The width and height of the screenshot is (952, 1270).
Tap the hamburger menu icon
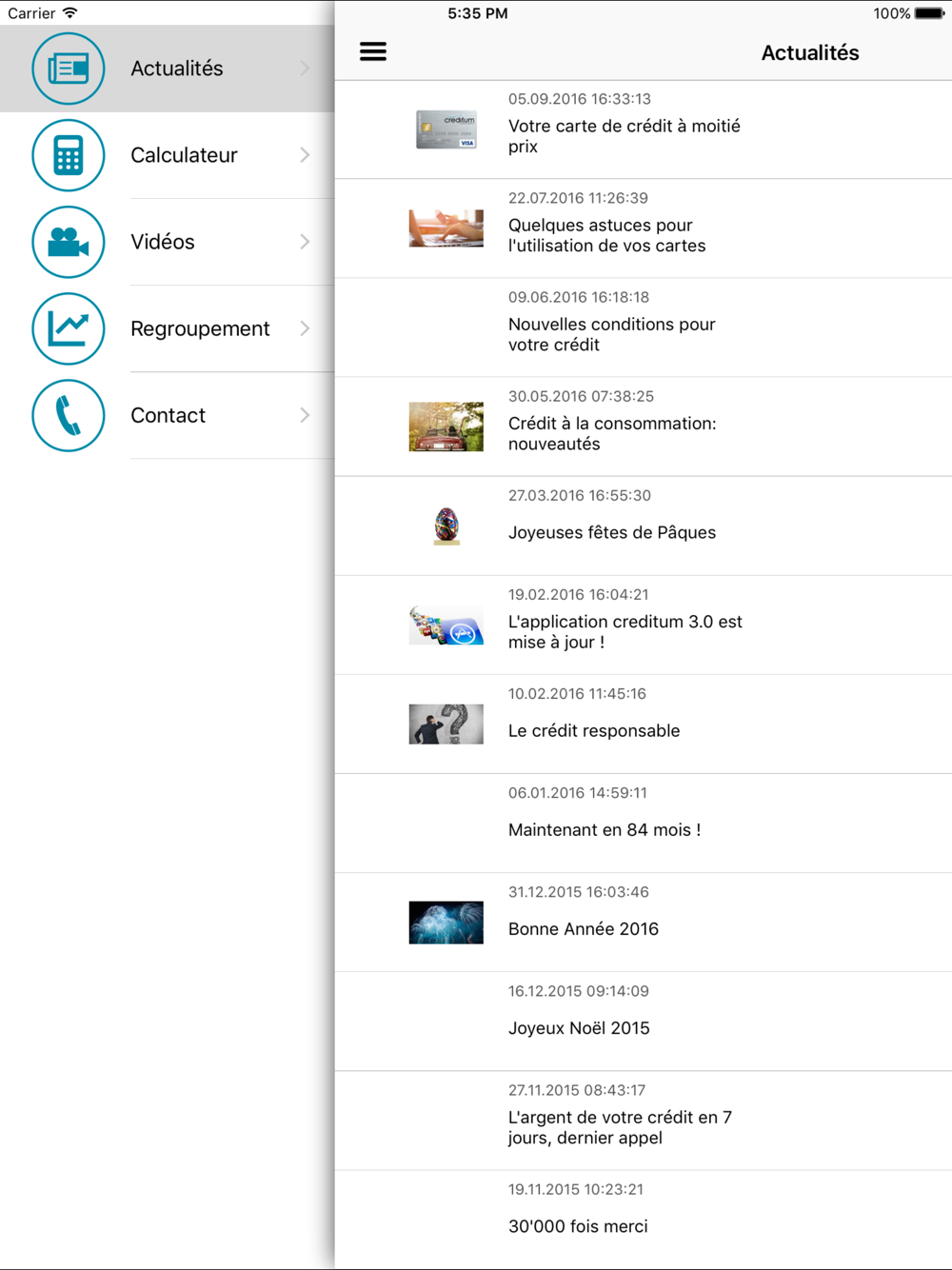[372, 51]
